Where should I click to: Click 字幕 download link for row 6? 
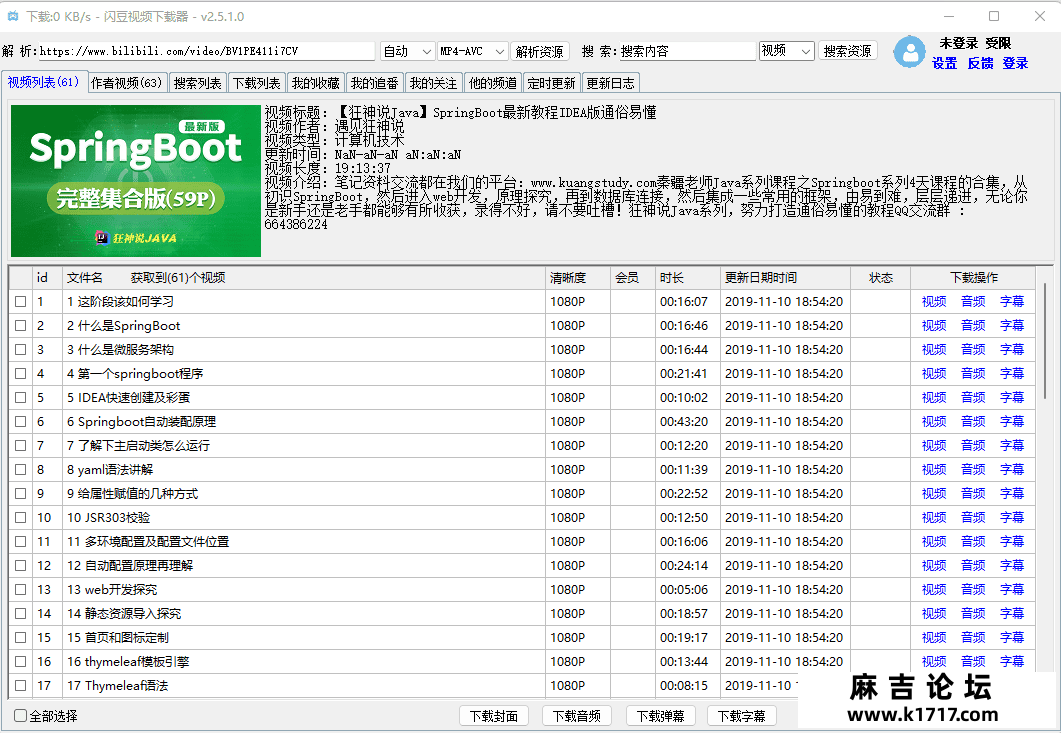click(x=1012, y=422)
